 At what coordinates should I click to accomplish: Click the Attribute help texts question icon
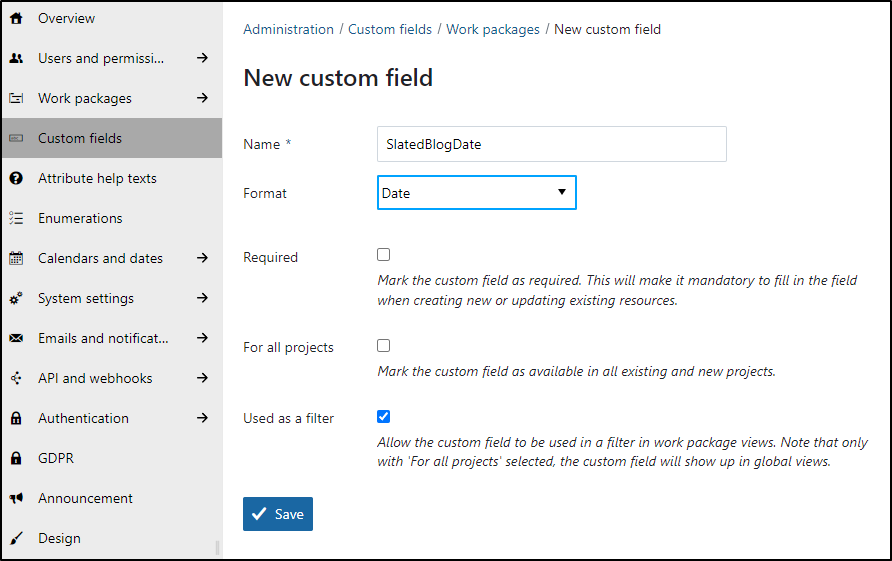tap(16, 178)
